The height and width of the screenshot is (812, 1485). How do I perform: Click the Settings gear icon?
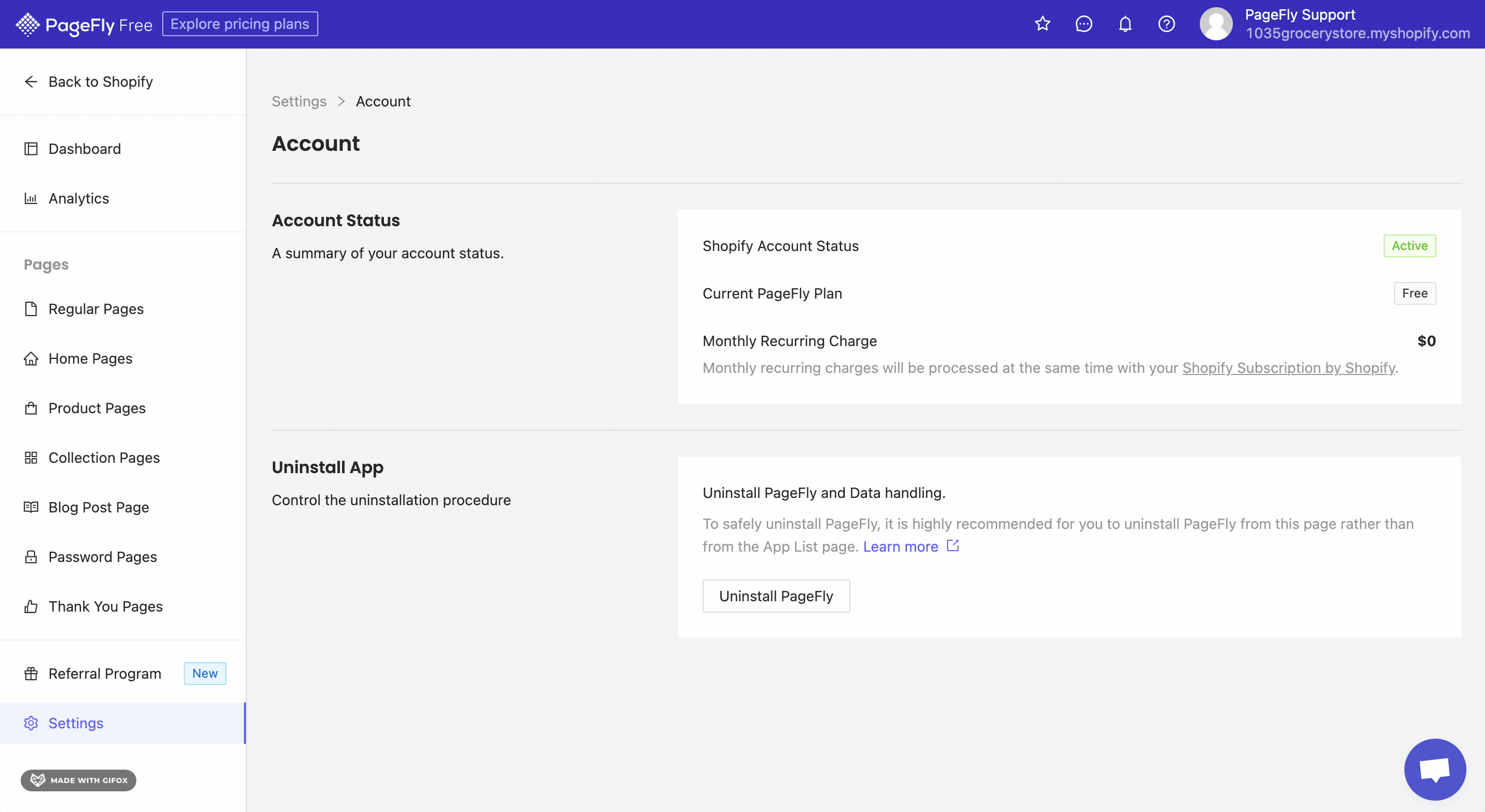pos(31,723)
